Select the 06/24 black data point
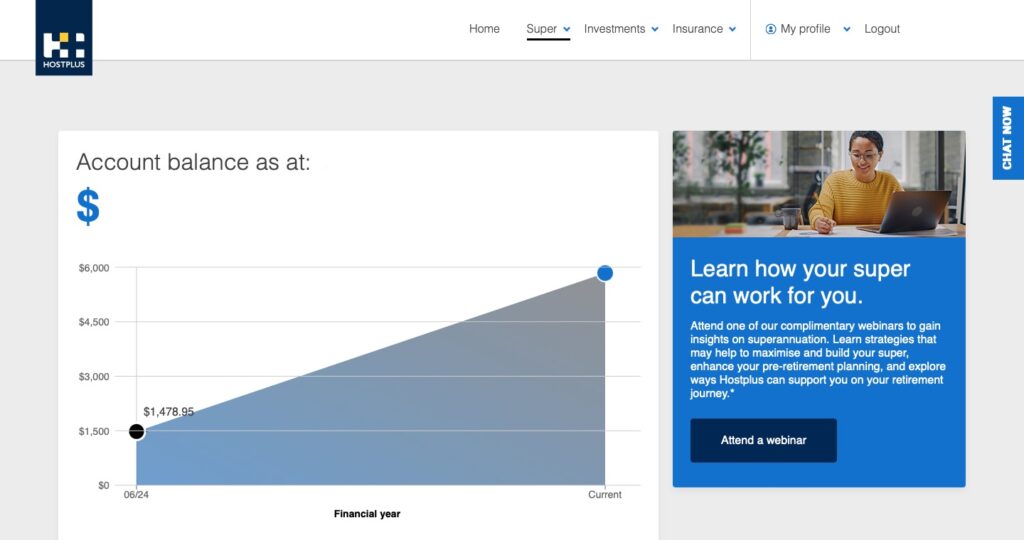Screen dimensions: 1024x540 (x=136, y=431)
